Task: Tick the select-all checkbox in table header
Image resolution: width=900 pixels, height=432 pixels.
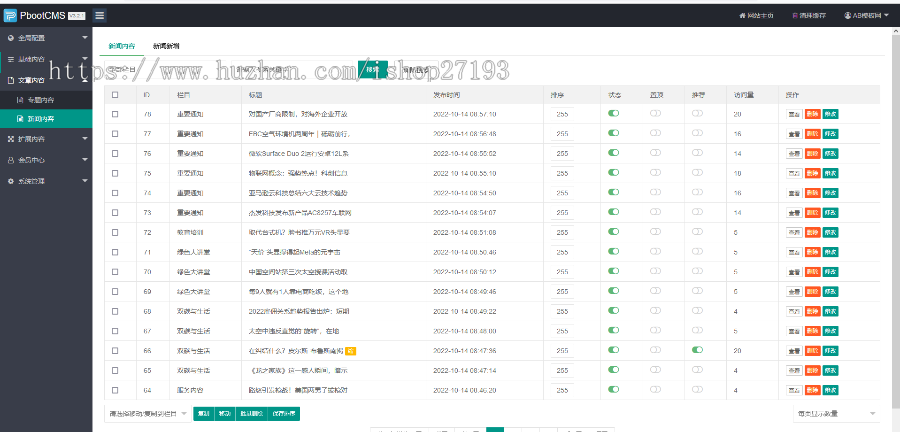Action: pyautogui.click(x=115, y=95)
